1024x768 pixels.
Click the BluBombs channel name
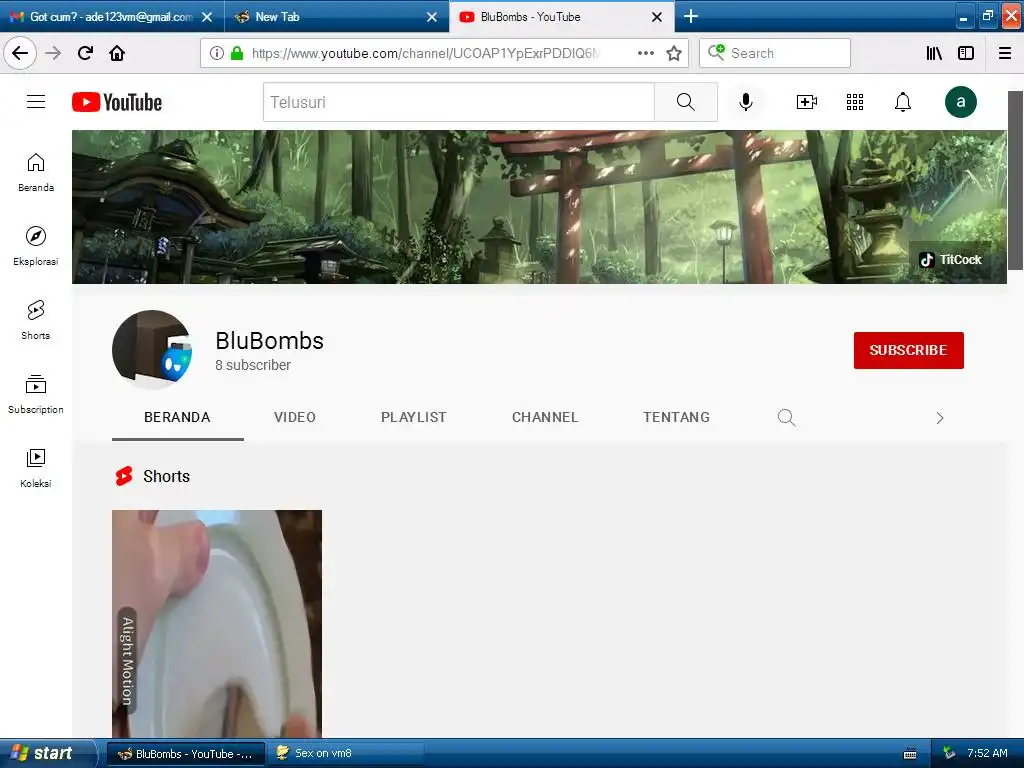point(270,341)
